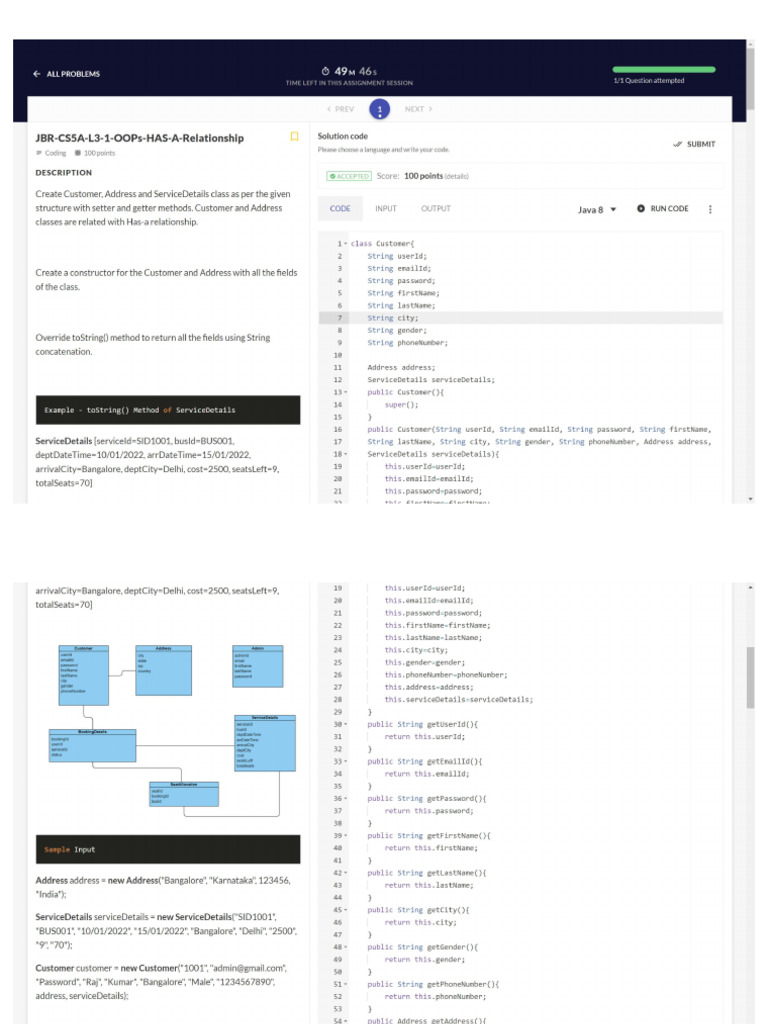The width and height of the screenshot is (768, 1024).
Task: Switch to the INPUT tab
Action: coord(385,208)
